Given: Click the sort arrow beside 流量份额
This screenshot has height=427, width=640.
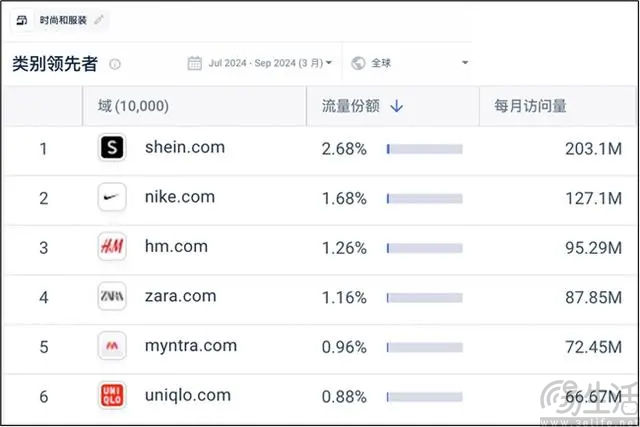Looking at the screenshot, I should coord(397,107).
